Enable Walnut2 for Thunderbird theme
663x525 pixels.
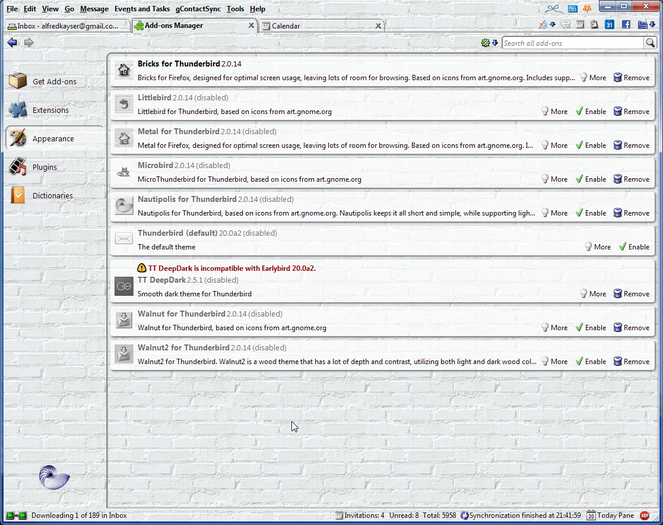[x=591, y=361]
